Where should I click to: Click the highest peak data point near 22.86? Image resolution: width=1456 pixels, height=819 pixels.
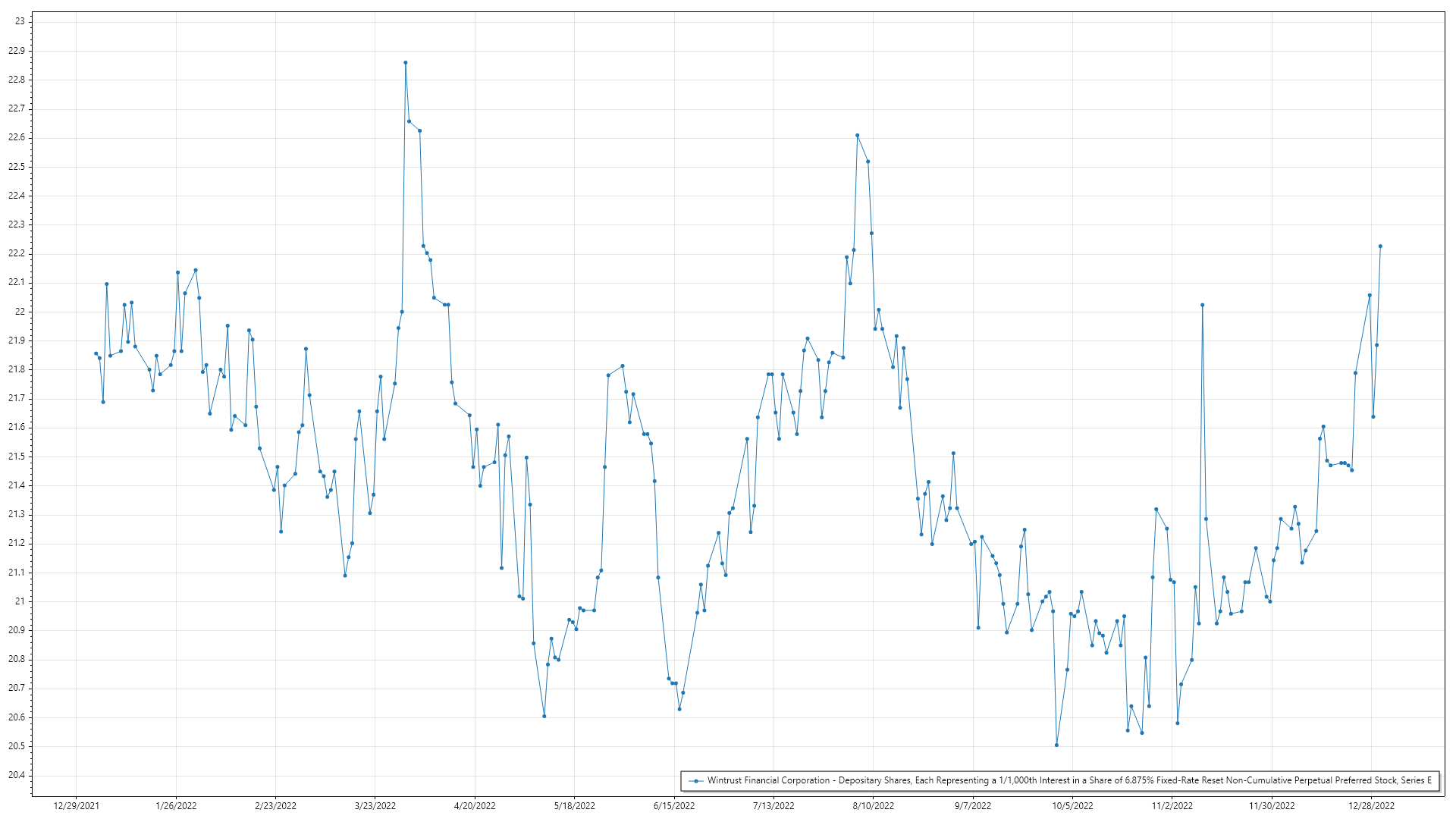pos(406,63)
